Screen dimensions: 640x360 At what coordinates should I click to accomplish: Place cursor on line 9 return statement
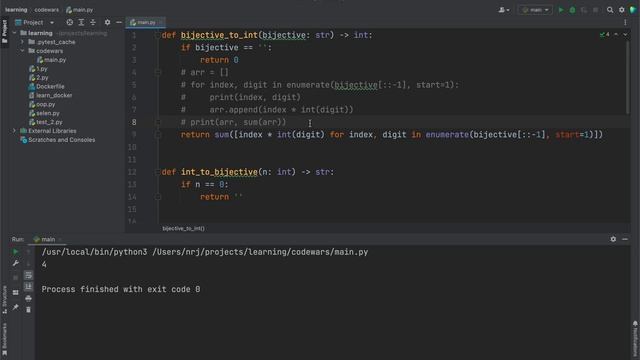(x=391, y=135)
